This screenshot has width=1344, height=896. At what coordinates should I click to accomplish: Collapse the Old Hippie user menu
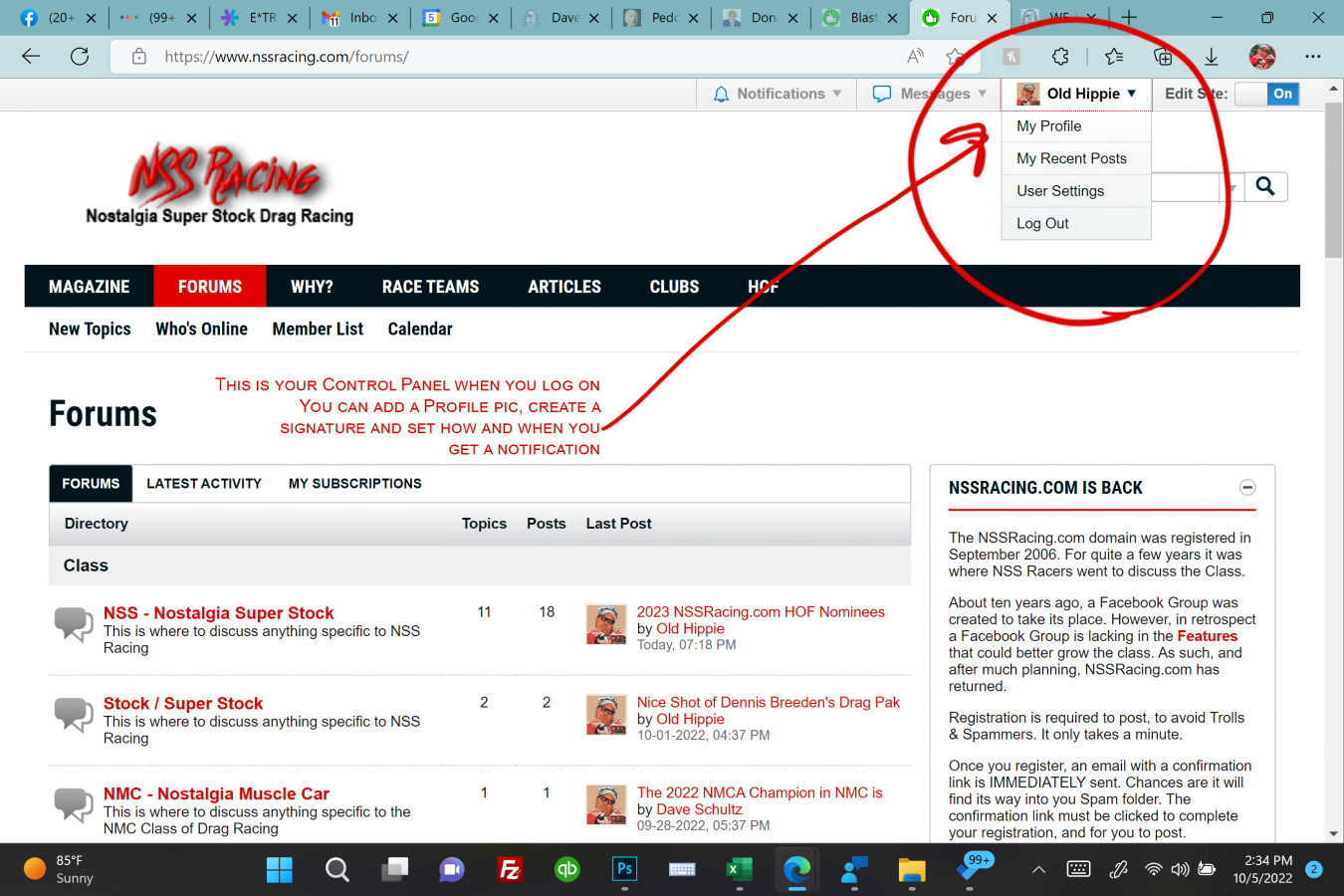click(1076, 94)
